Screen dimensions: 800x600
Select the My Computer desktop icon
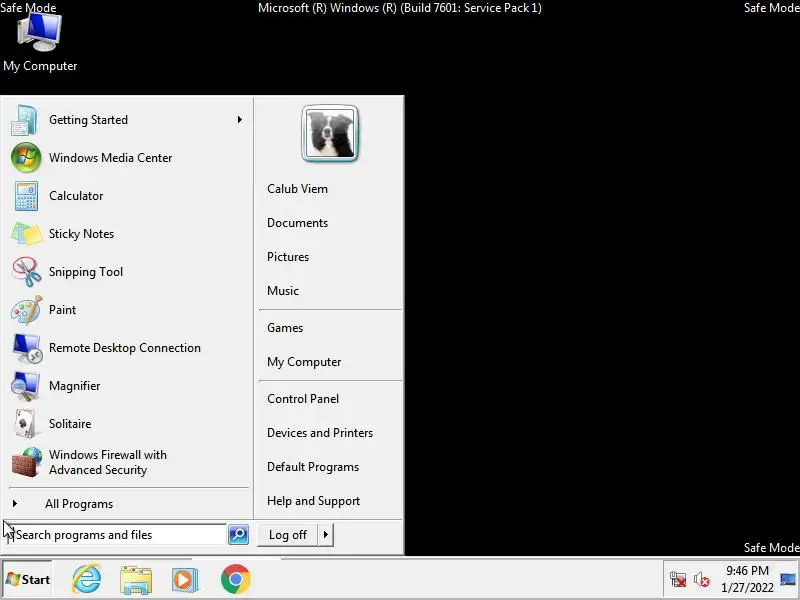tap(40, 42)
